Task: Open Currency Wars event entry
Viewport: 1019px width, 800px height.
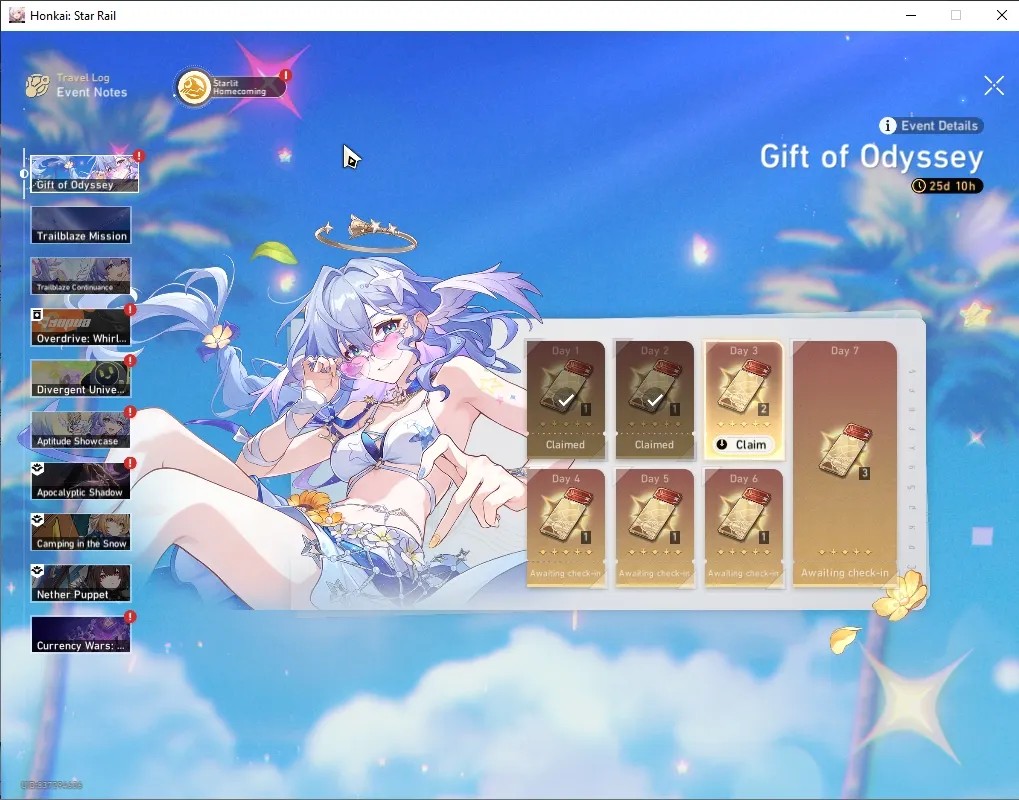Action: pos(81,634)
